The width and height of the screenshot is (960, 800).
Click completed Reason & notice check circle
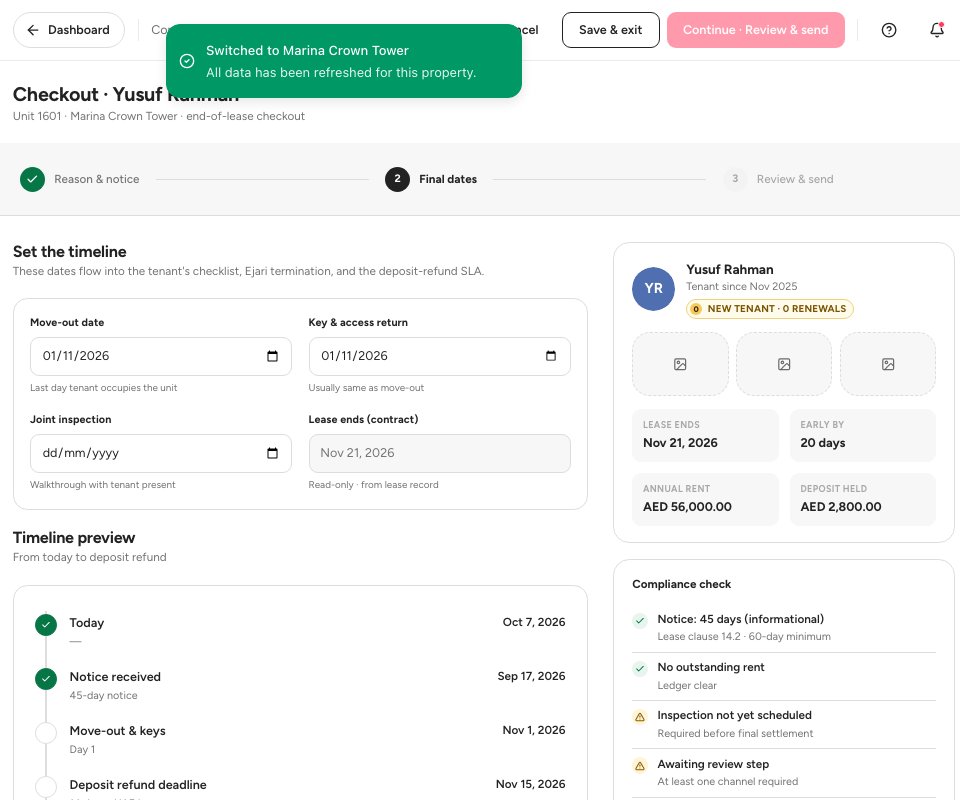(32, 179)
